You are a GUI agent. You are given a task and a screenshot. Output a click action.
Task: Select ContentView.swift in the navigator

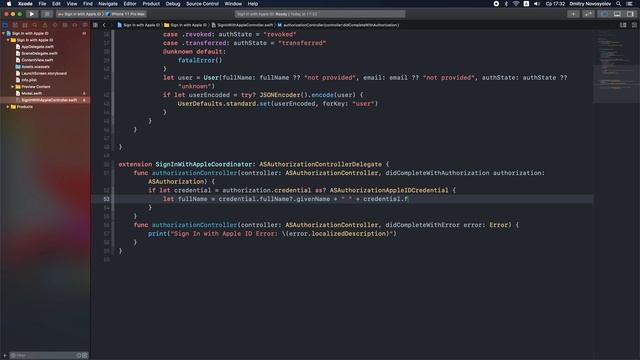pyautogui.click(x=37, y=60)
